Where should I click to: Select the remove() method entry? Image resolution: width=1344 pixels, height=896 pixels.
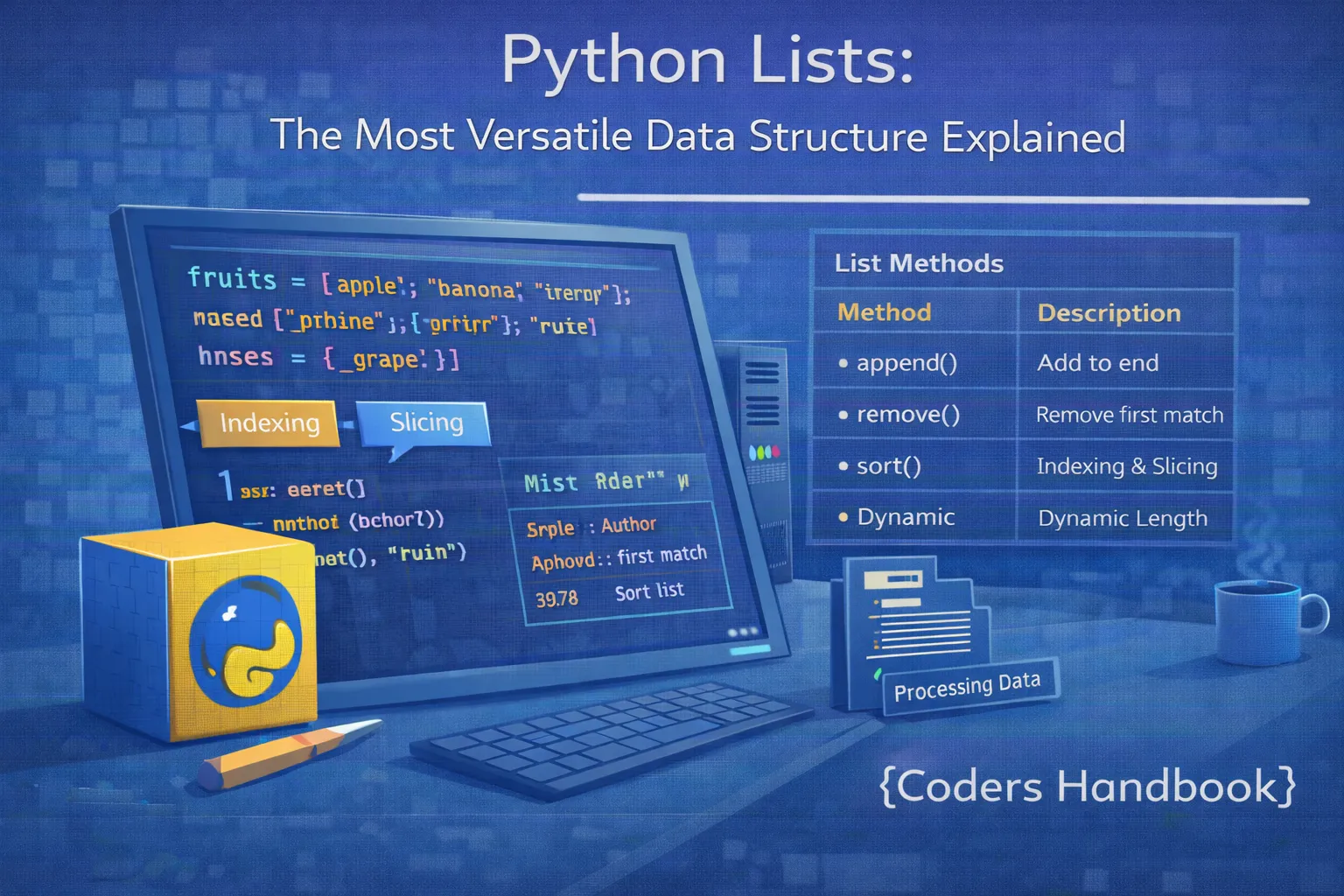tap(907, 414)
